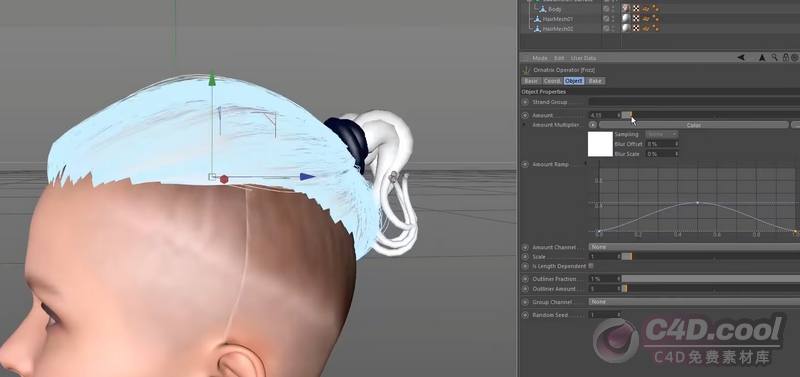The image size is (800, 377).
Task: Click the Ornatrix Operator icon in header
Action: pyautogui.click(x=526, y=70)
